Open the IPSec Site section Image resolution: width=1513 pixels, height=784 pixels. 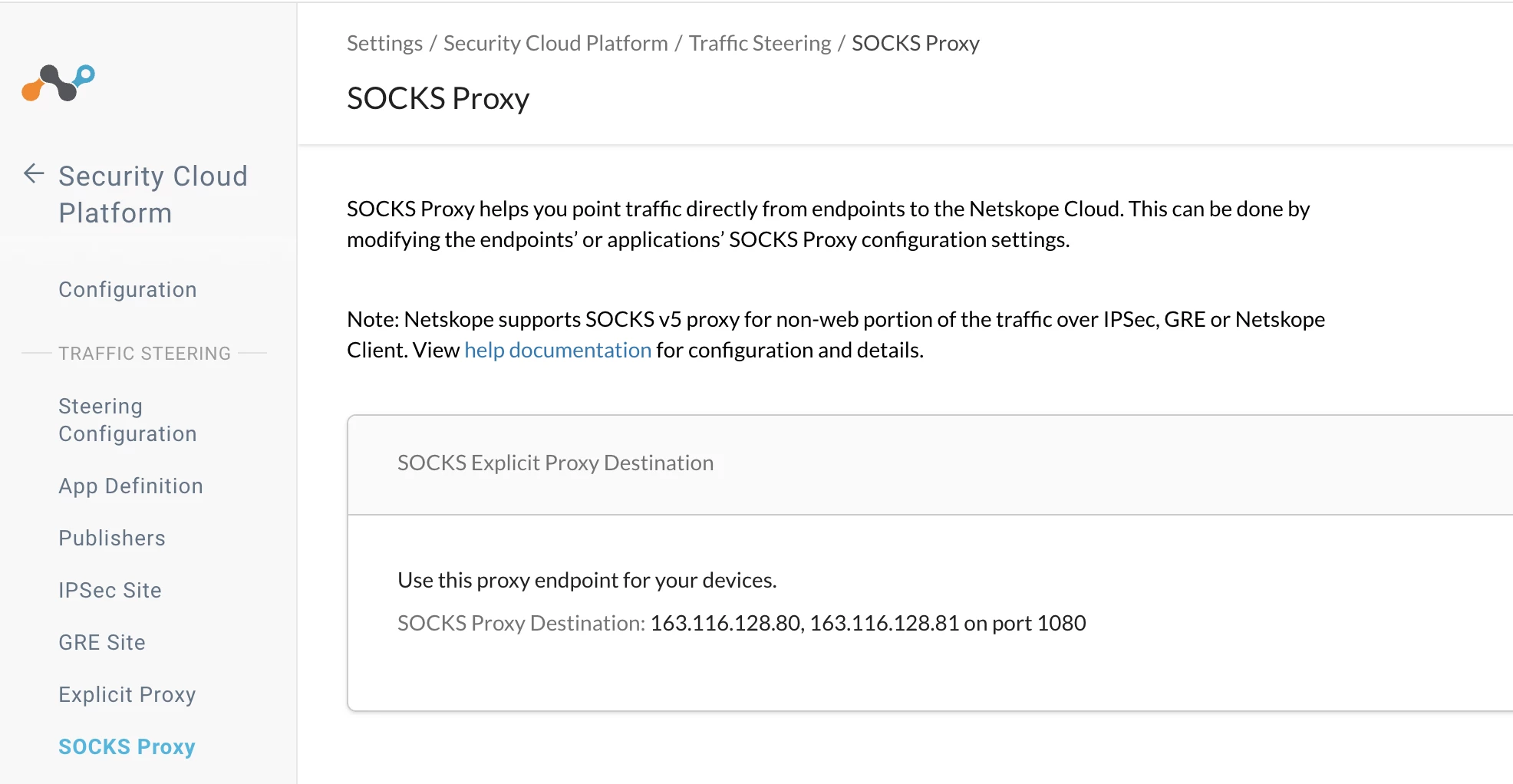click(110, 590)
